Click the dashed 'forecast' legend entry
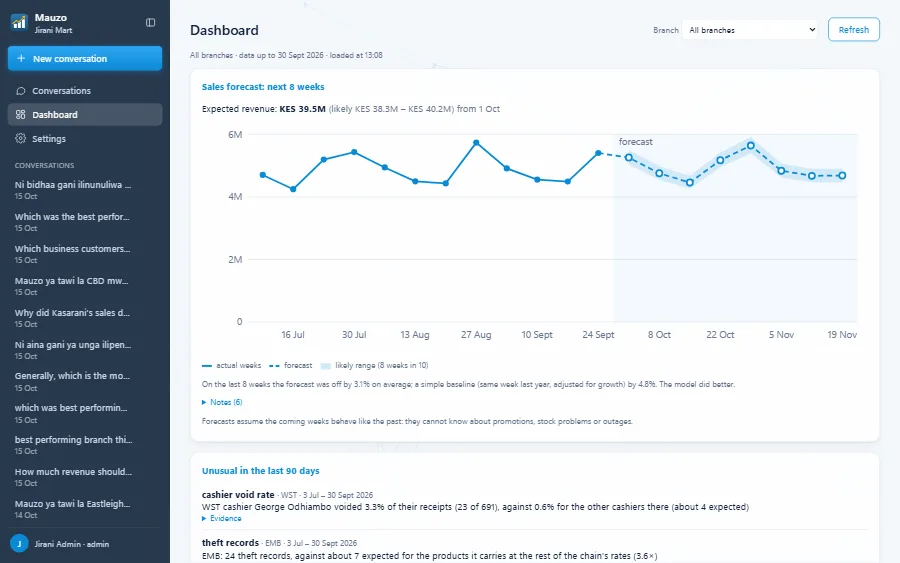Screen dimensions: 900x563 coord(290,366)
